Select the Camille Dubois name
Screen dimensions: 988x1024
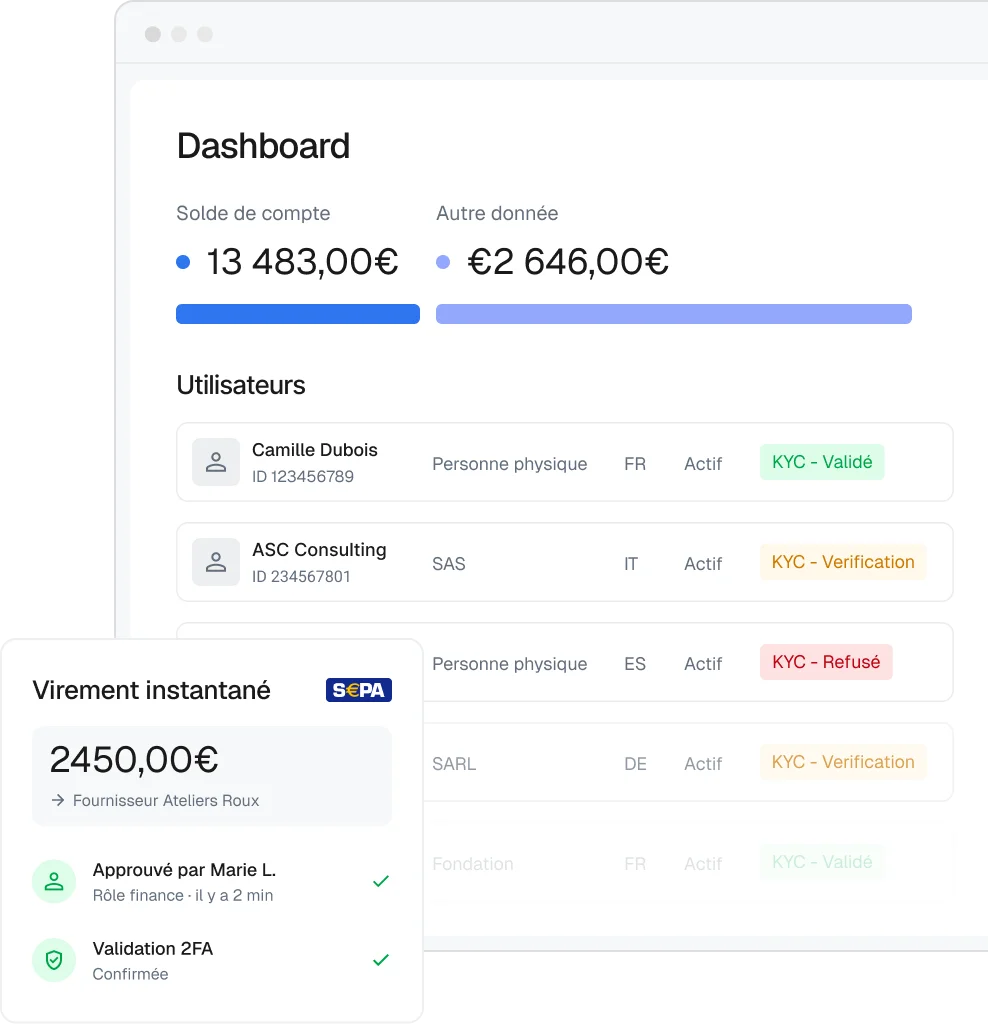click(x=315, y=450)
